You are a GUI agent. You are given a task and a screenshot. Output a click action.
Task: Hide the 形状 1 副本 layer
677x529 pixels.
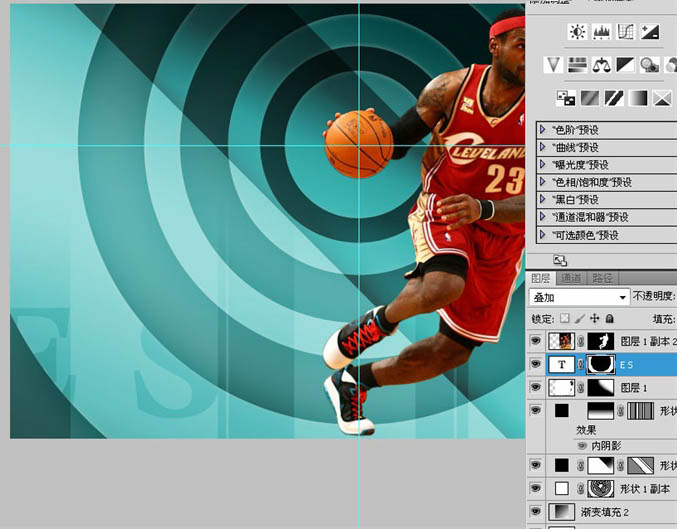click(x=535, y=488)
